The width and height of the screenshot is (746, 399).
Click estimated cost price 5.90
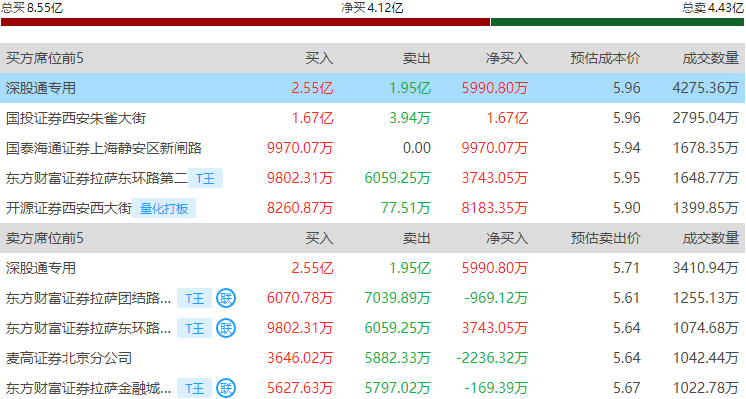coord(627,208)
